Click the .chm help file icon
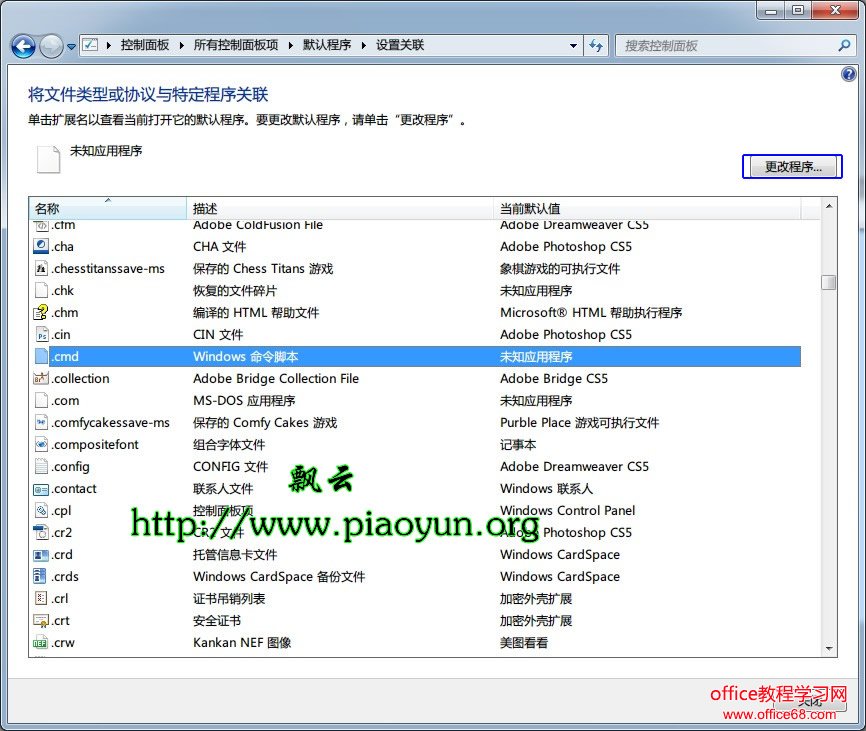Screen dimensions: 866x731 point(41,312)
